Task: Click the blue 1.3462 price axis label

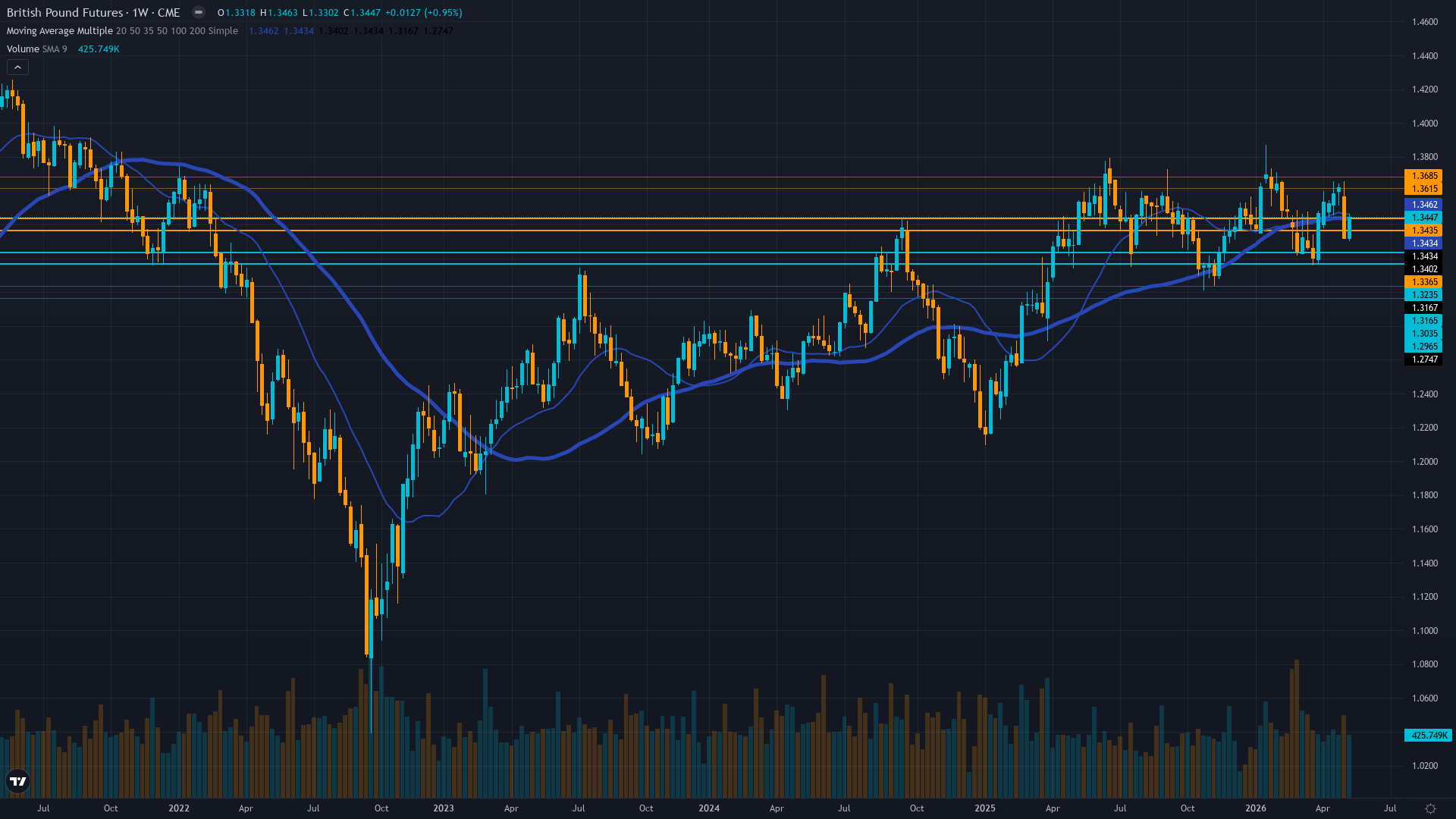Action: [1423, 205]
